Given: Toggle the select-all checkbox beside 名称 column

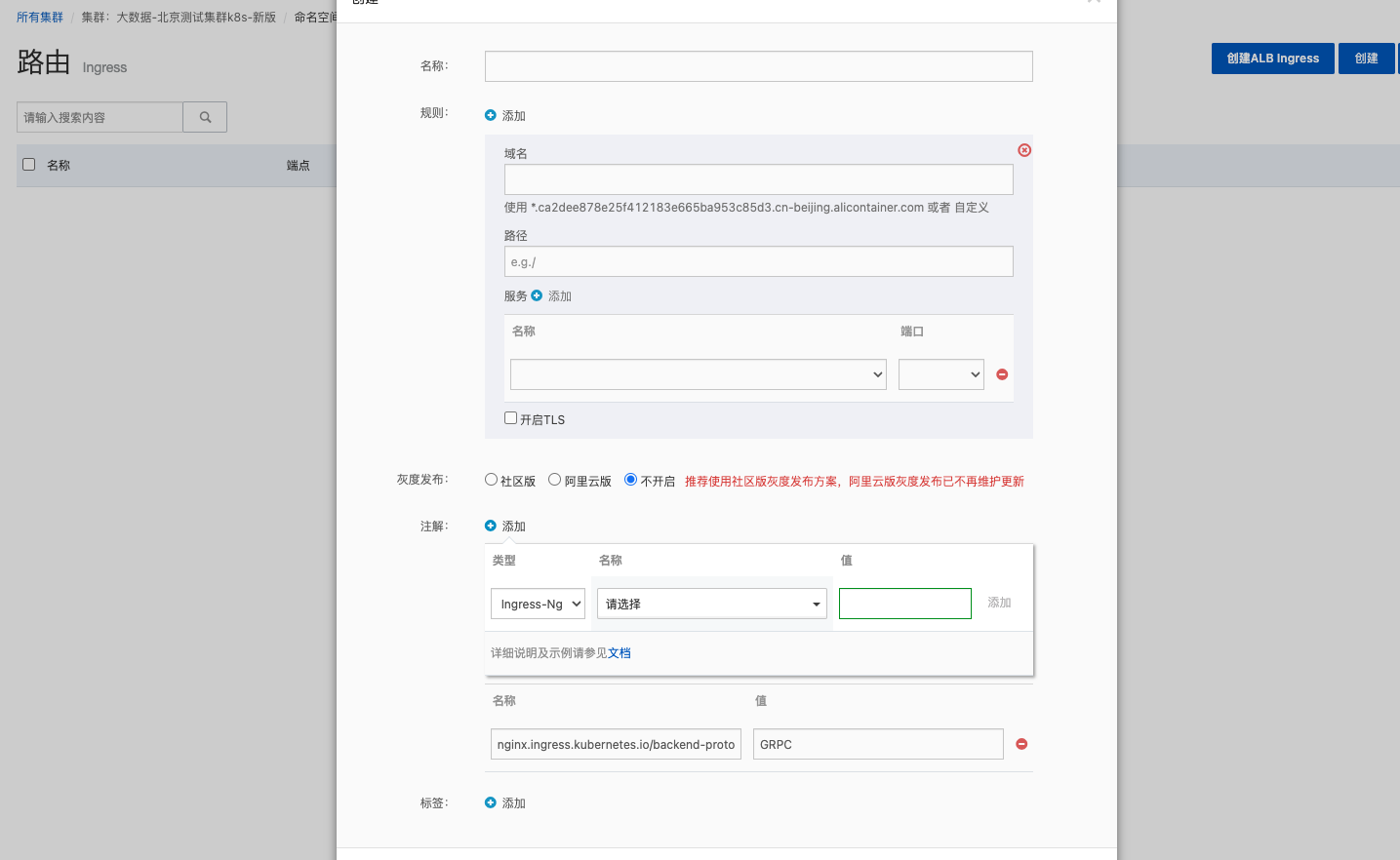Looking at the screenshot, I should (x=29, y=165).
